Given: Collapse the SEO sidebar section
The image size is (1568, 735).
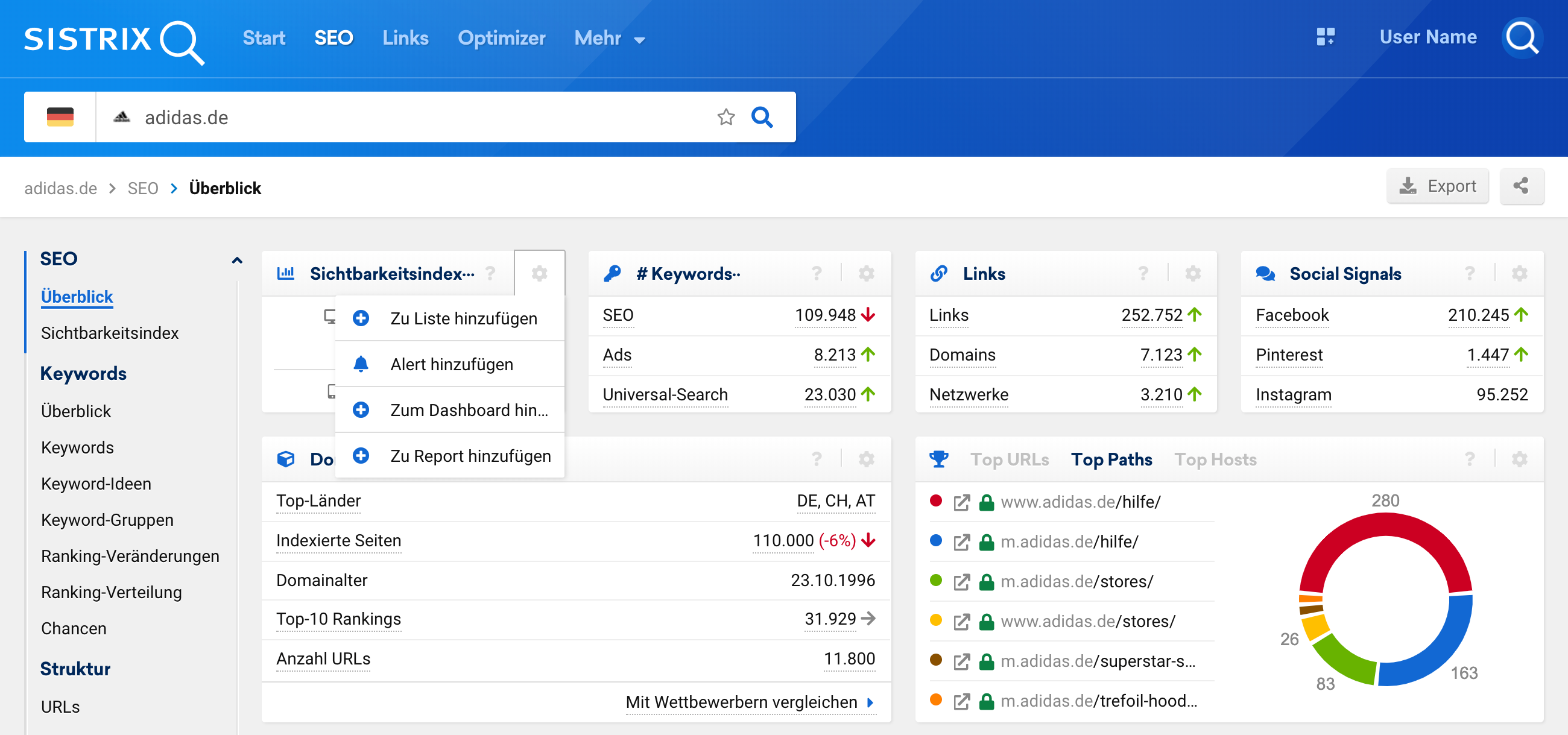Looking at the screenshot, I should [x=237, y=260].
